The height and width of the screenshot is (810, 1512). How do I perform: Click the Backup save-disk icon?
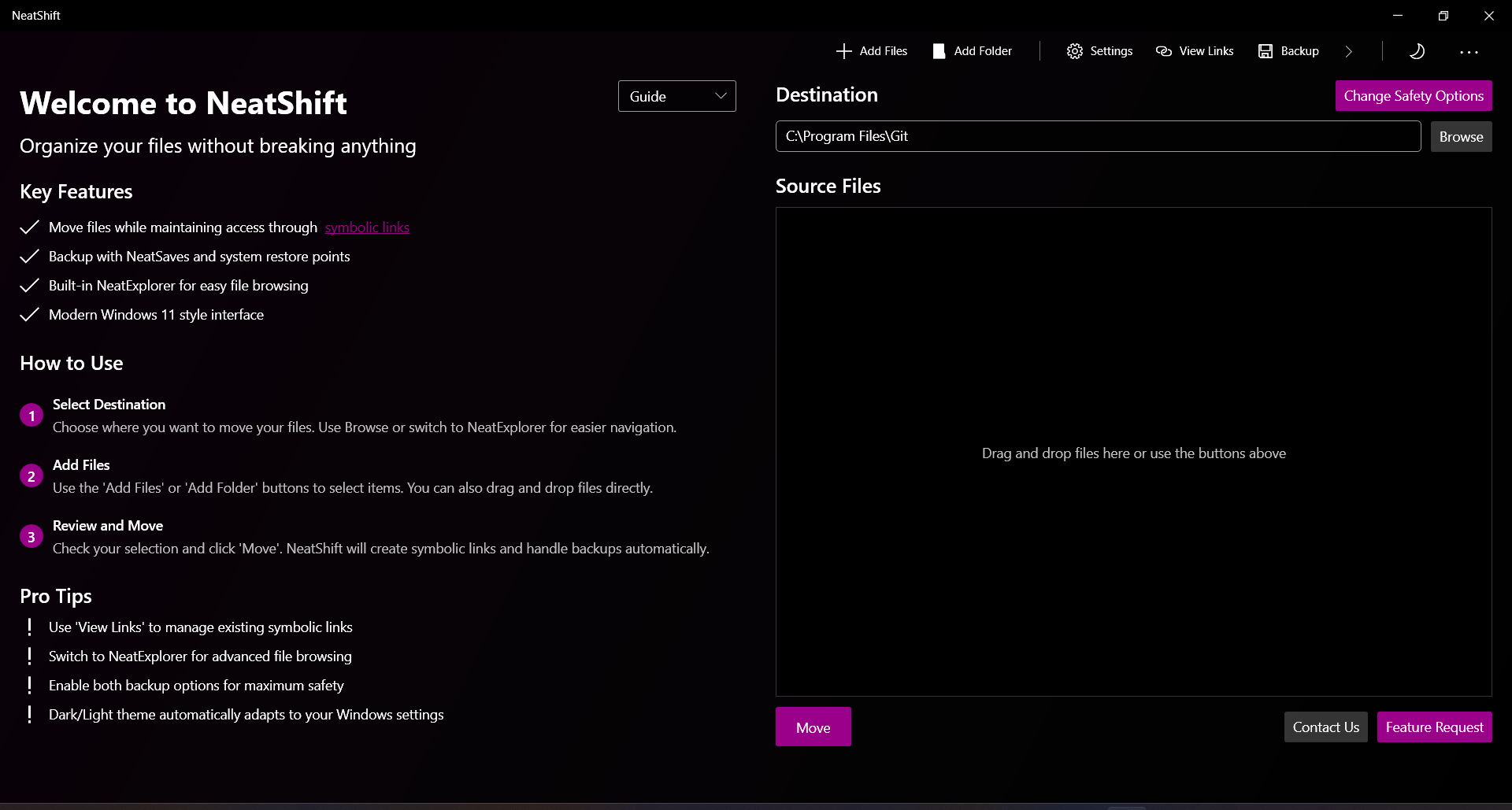point(1266,51)
